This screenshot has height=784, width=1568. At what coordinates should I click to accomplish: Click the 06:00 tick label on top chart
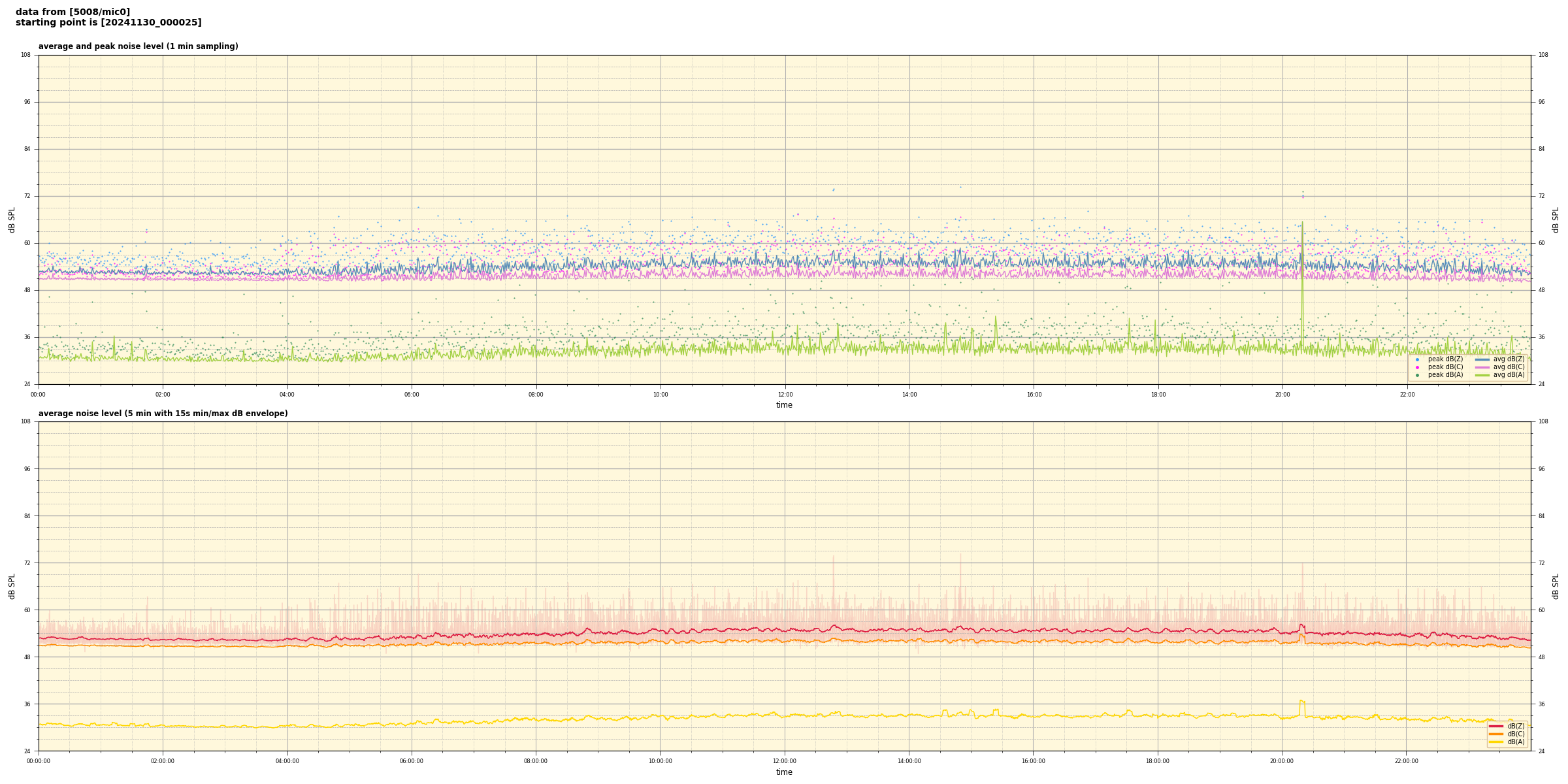(x=412, y=395)
